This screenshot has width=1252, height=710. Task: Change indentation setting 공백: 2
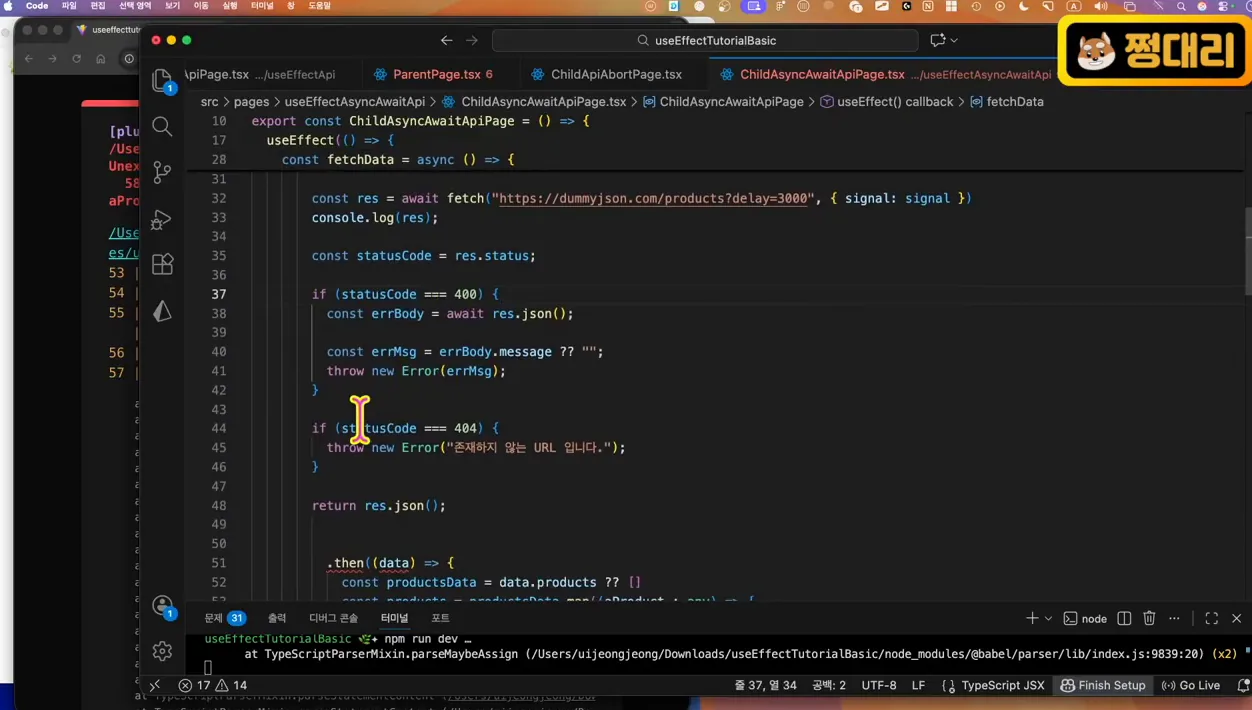pos(828,685)
